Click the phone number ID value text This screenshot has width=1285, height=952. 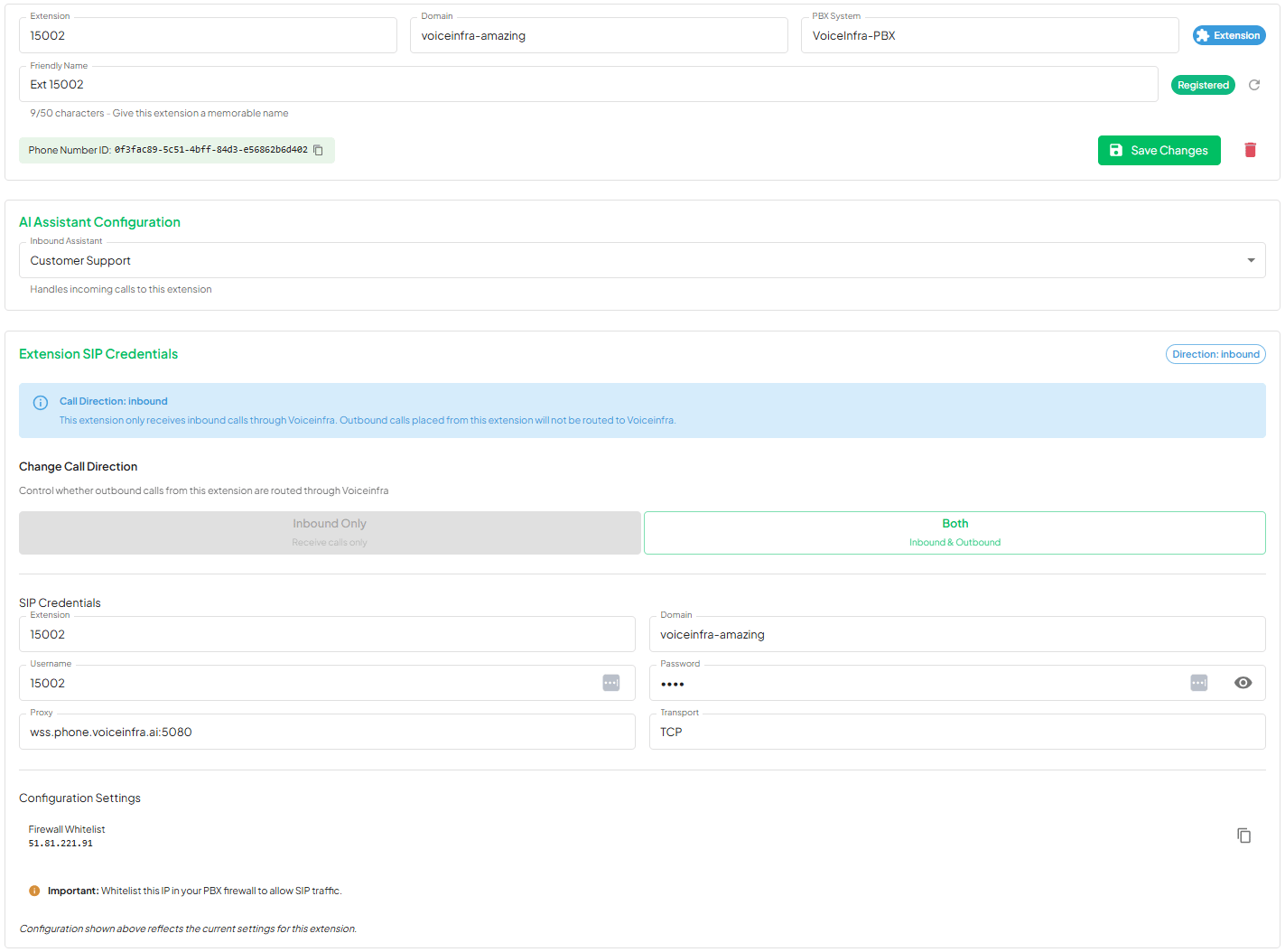tap(210, 150)
